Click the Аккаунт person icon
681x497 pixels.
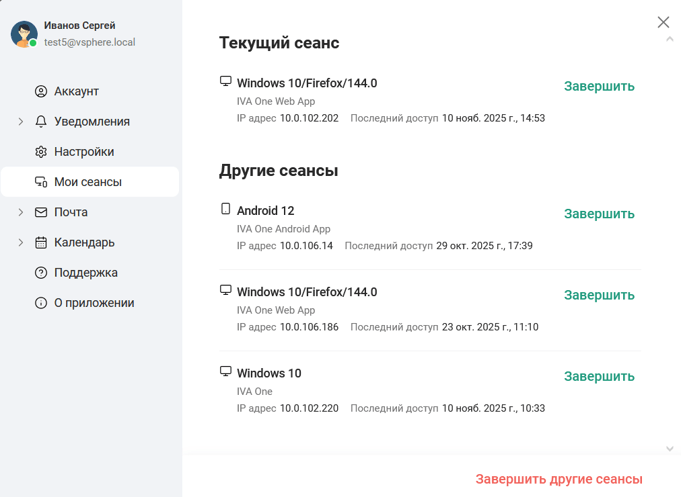tap(41, 91)
